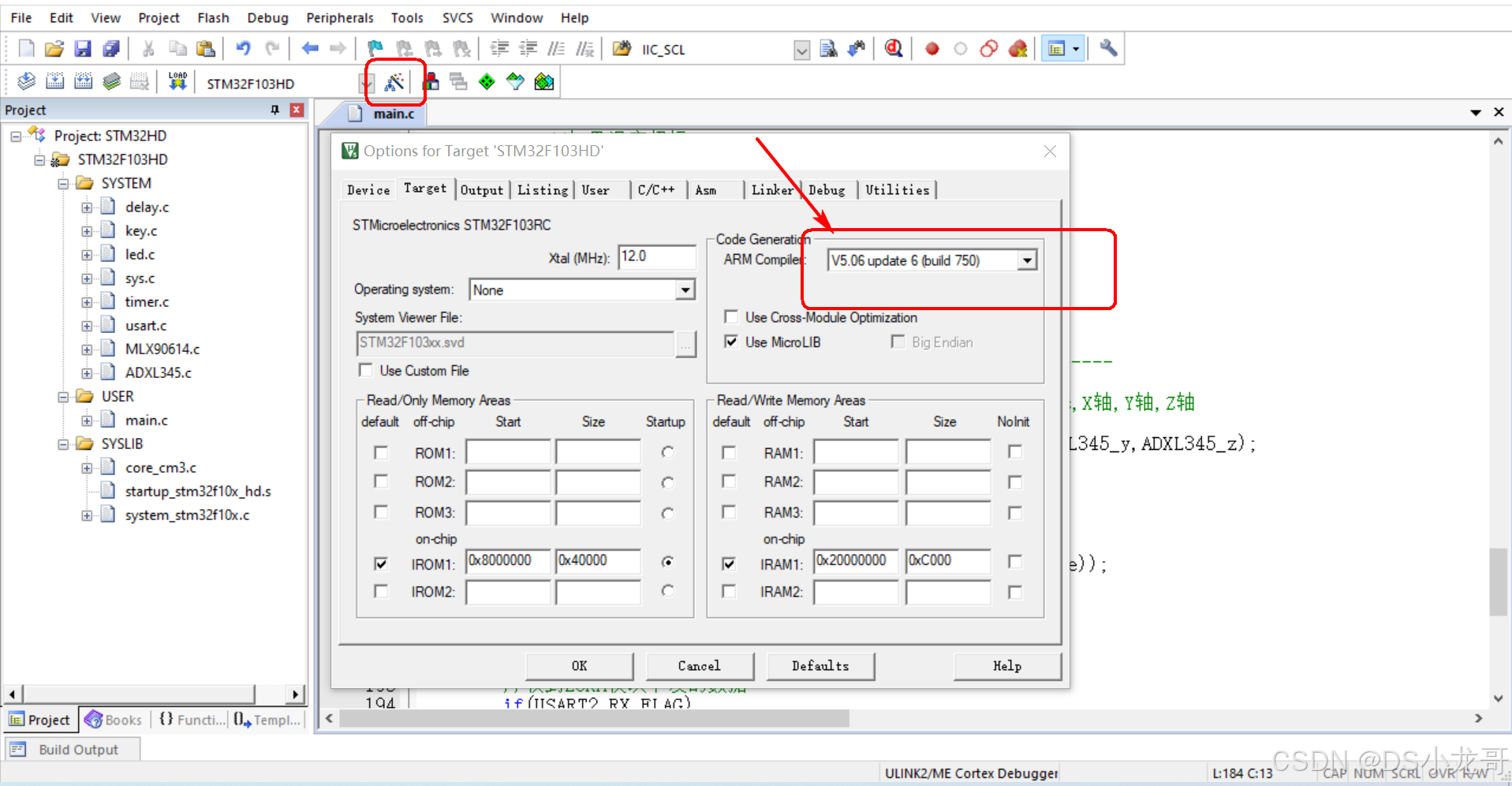This screenshot has height=786, width=1512.
Task: Collapse the Project: STM32HD root node
Action: coord(16,137)
